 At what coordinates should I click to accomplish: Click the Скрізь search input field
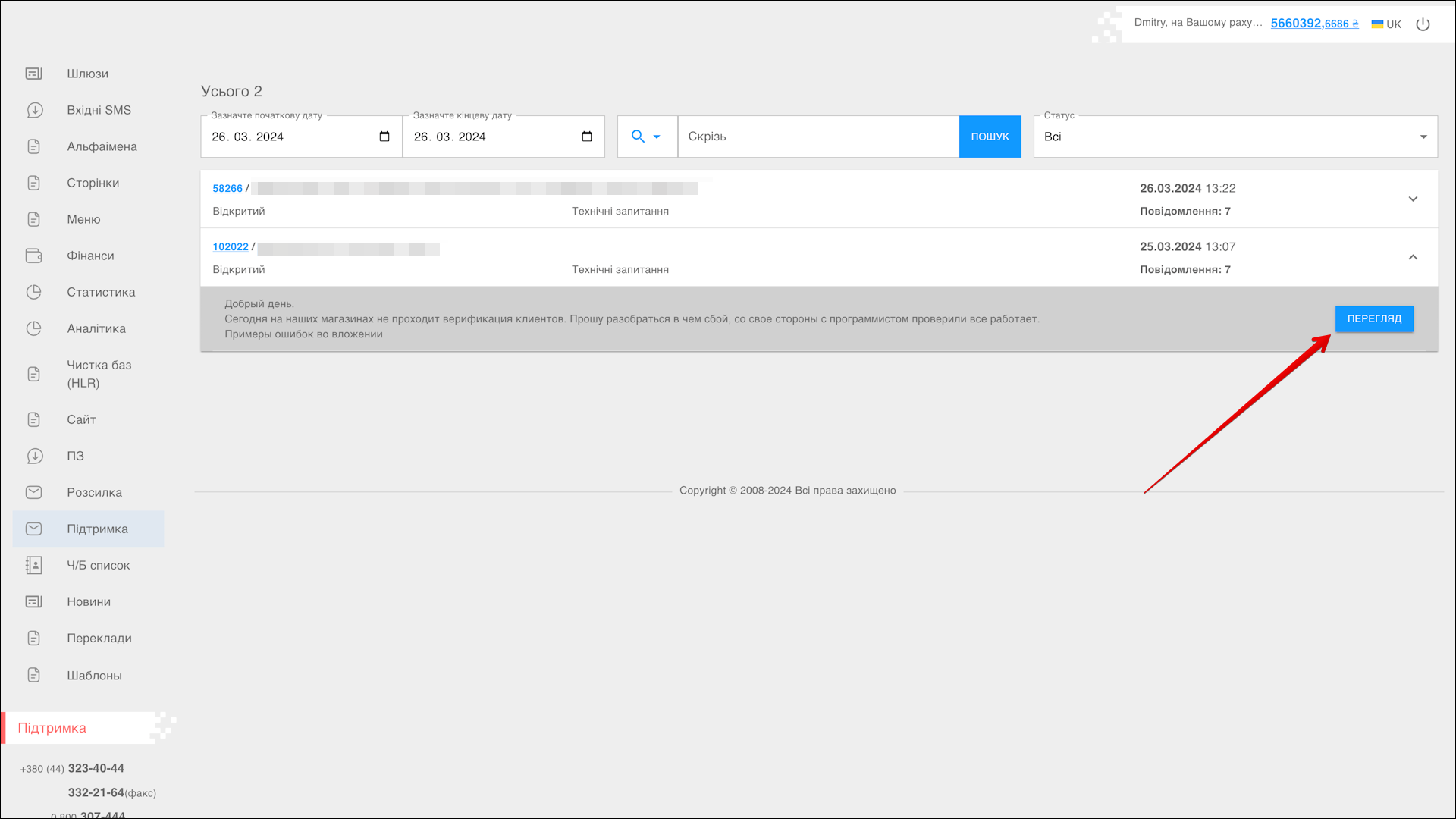click(x=817, y=136)
